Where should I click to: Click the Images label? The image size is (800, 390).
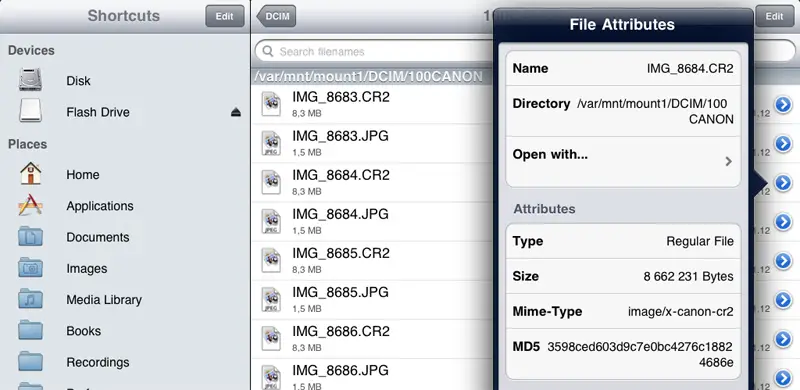pos(87,269)
